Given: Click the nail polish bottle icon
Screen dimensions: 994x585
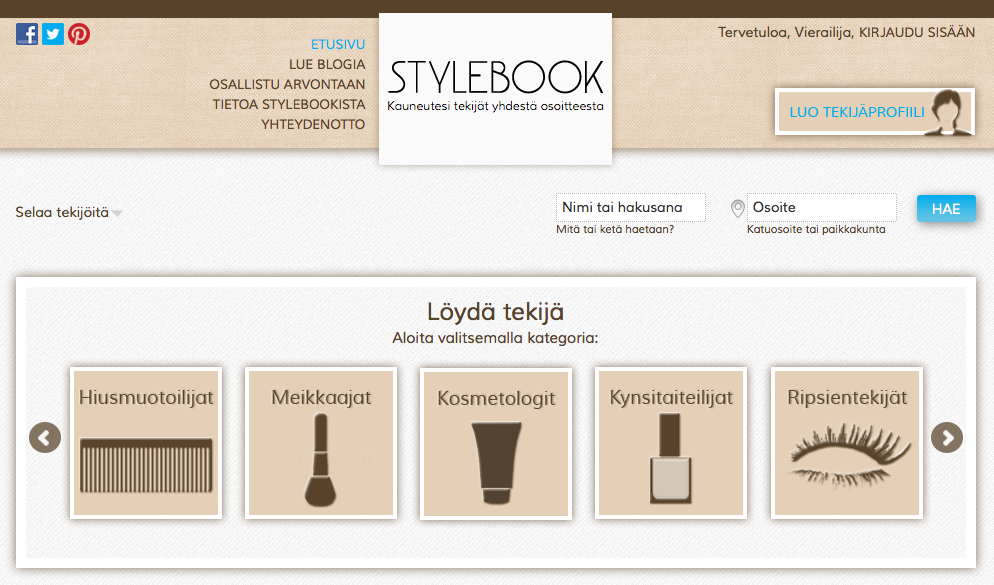Looking at the screenshot, I should 671,460.
